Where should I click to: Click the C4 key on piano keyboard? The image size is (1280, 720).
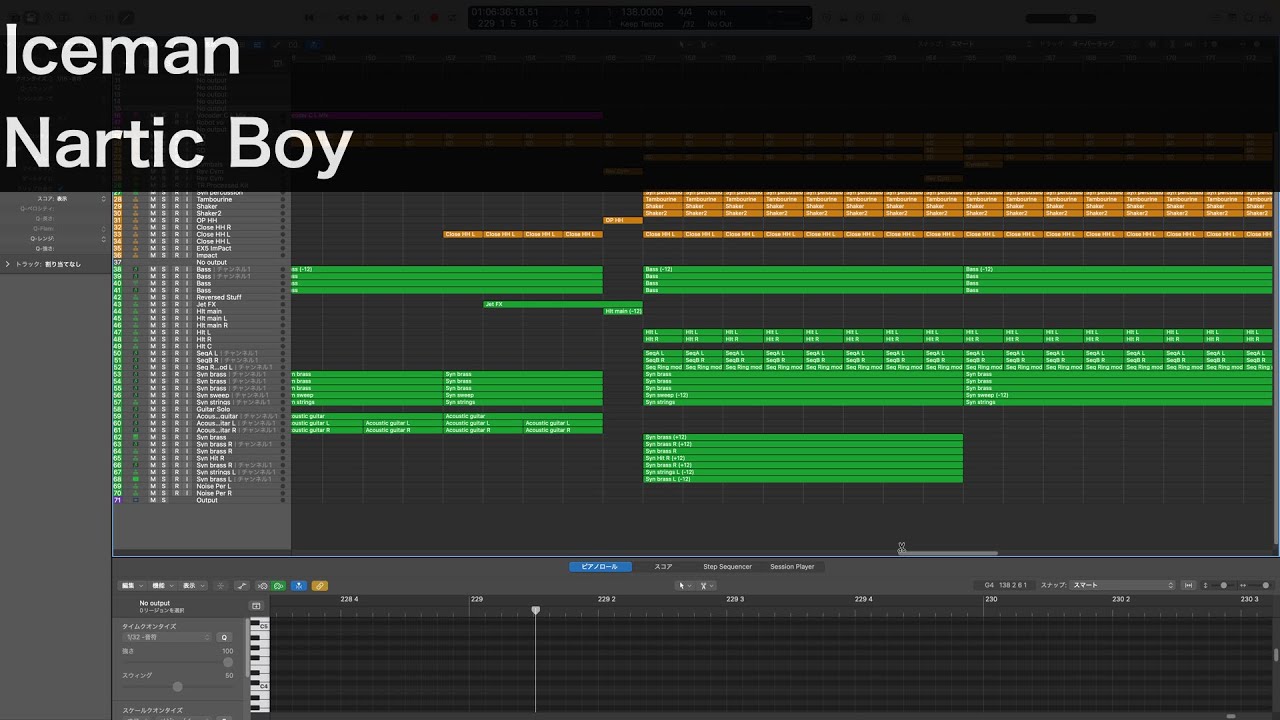click(x=260, y=686)
